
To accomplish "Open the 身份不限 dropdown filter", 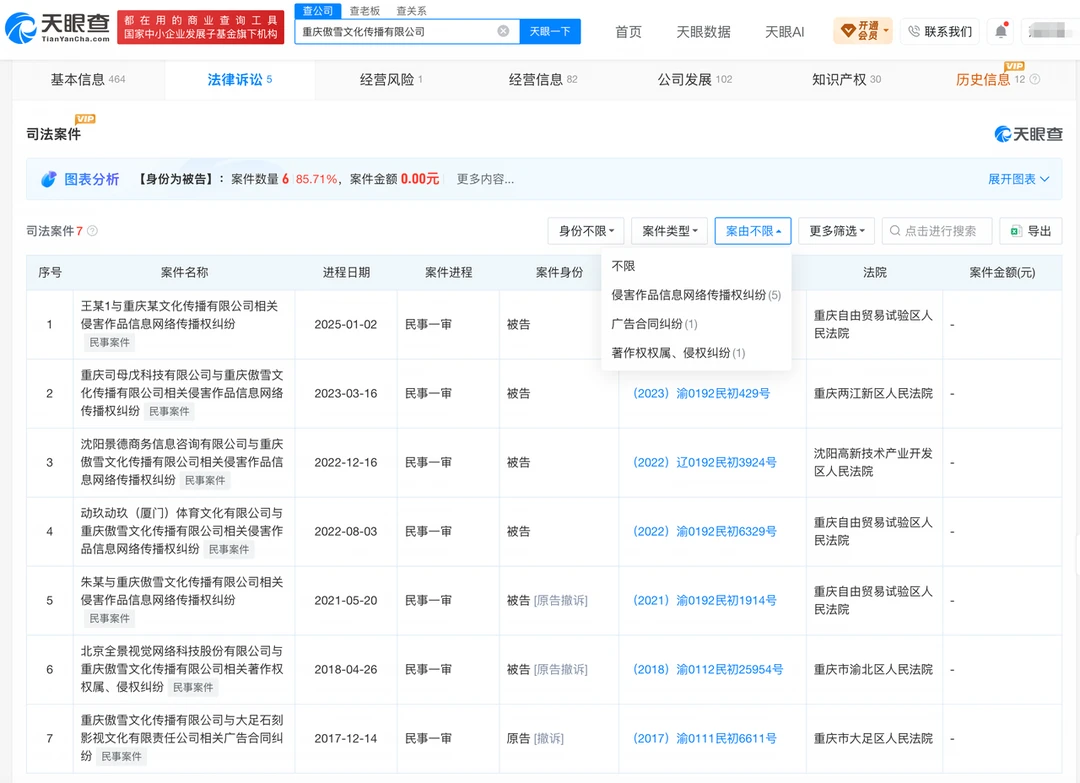I will coord(586,231).
